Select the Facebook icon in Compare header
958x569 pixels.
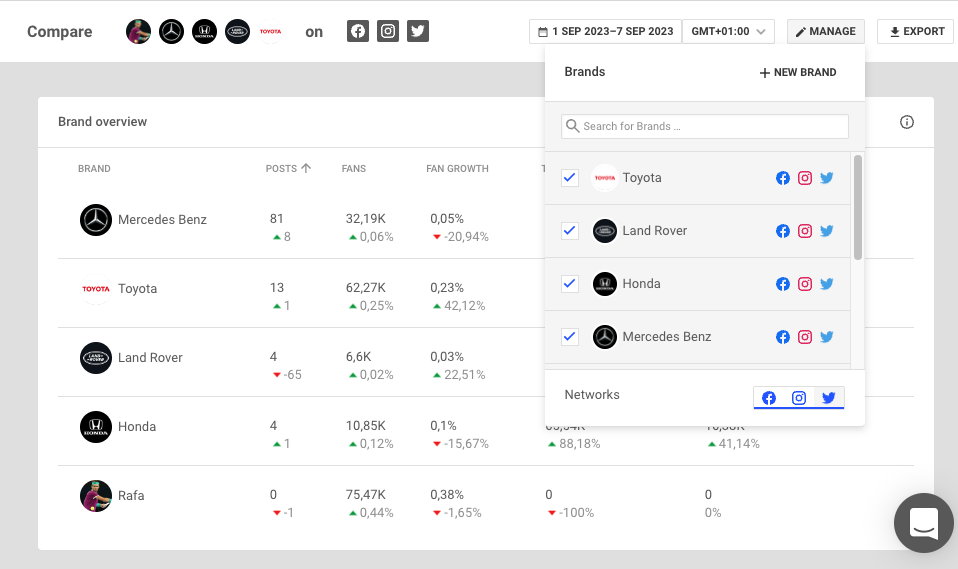tap(358, 31)
